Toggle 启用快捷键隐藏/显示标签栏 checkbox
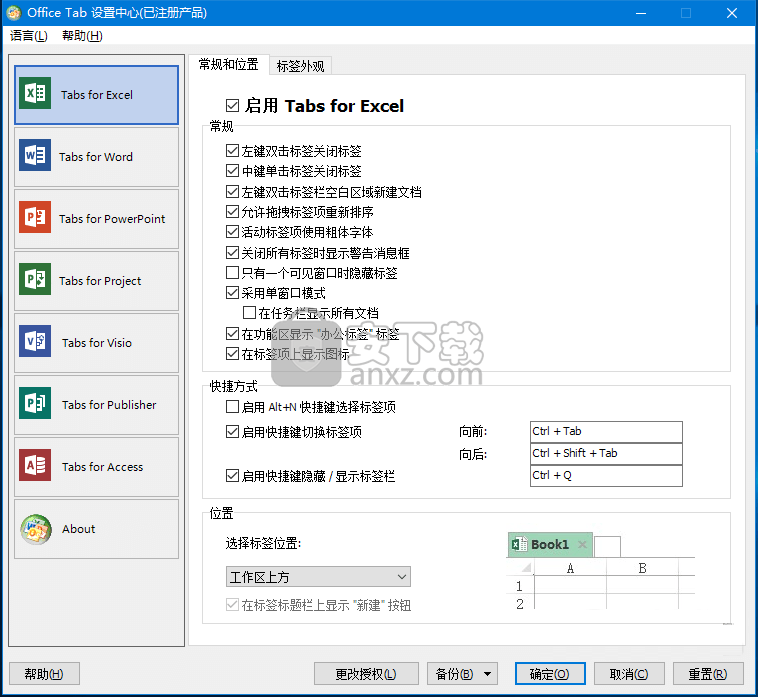Screen dimensions: 758x697 (x=233, y=476)
